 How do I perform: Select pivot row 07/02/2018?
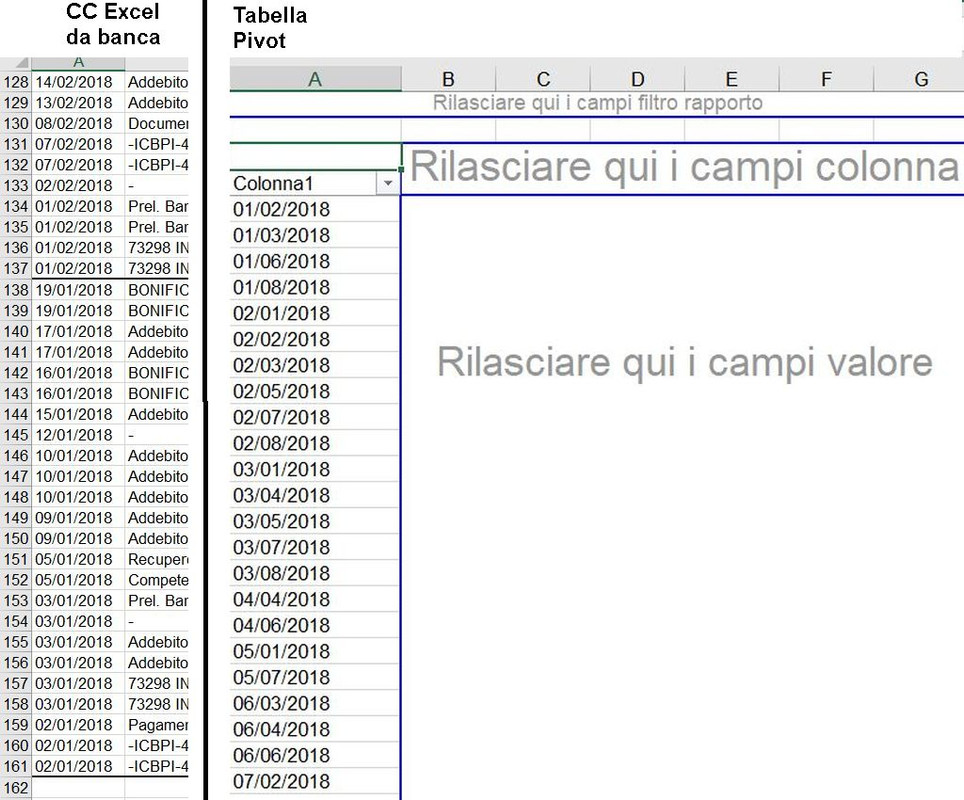click(315, 781)
